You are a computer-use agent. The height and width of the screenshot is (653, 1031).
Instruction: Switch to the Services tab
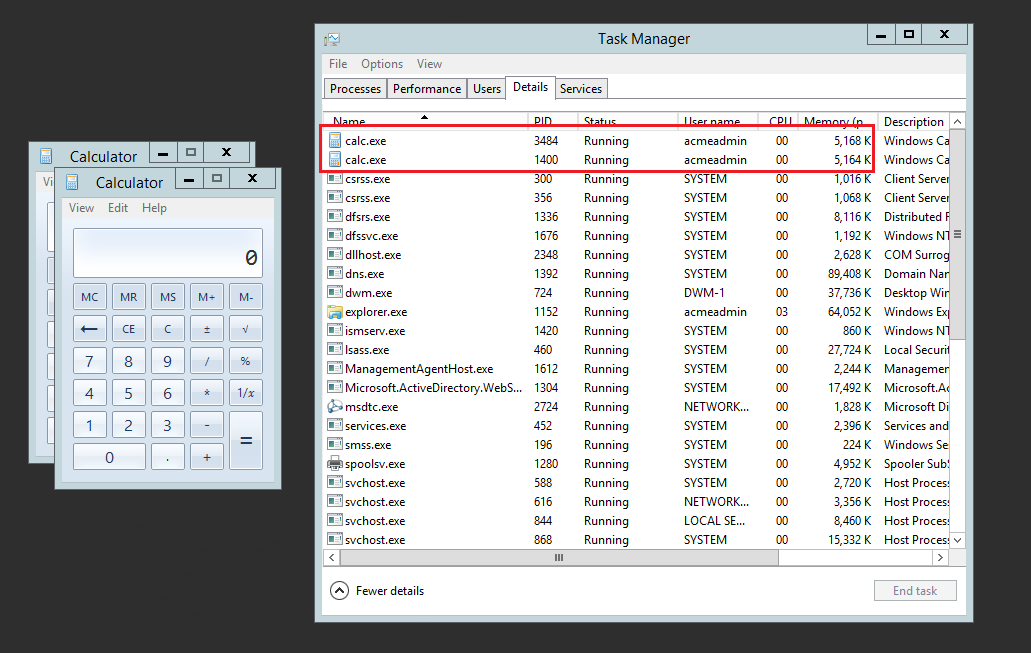[581, 89]
